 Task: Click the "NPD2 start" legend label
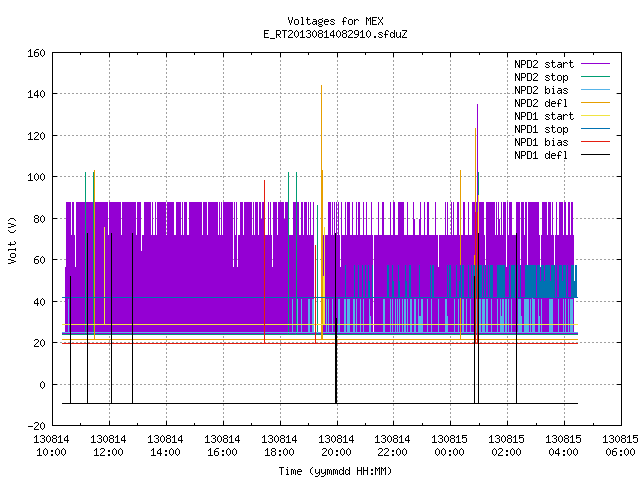click(x=544, y=64)
